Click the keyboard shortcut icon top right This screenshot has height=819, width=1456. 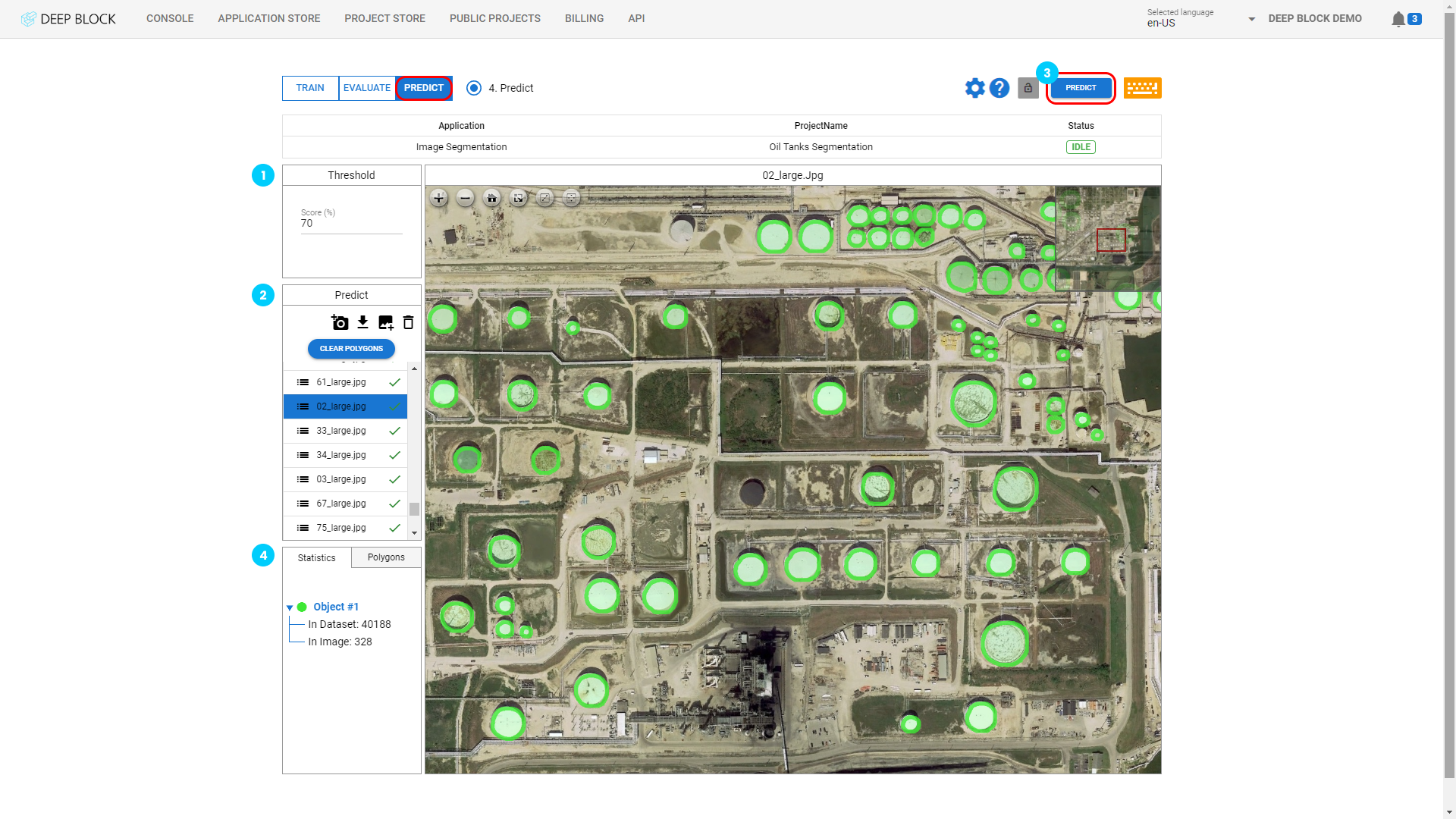[x=1142, y=88]
